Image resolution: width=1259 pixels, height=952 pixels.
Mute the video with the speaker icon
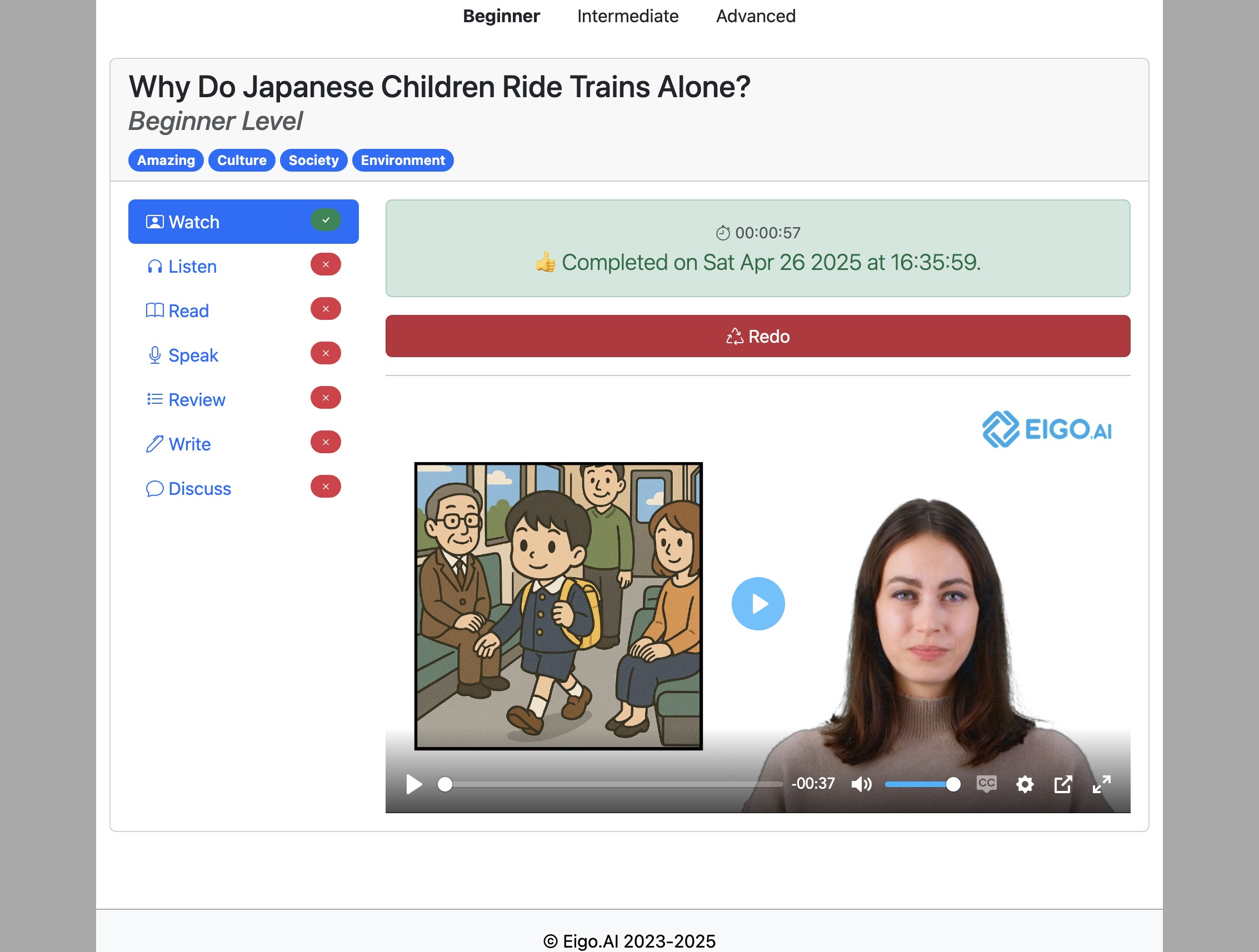[x=861, y=784]
